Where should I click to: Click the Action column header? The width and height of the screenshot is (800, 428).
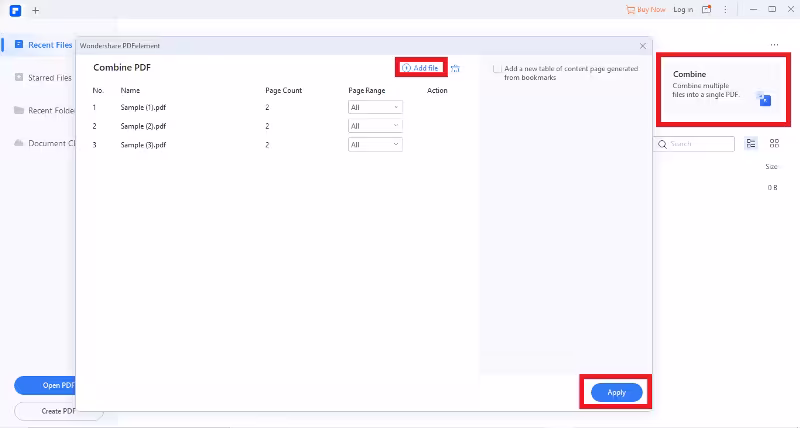click(x=437, y=90)
